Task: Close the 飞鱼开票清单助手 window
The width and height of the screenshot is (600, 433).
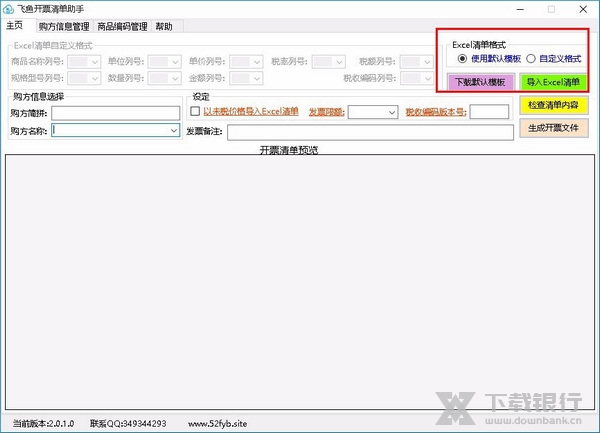Action: pyautogui.click(x=583, y=9)
